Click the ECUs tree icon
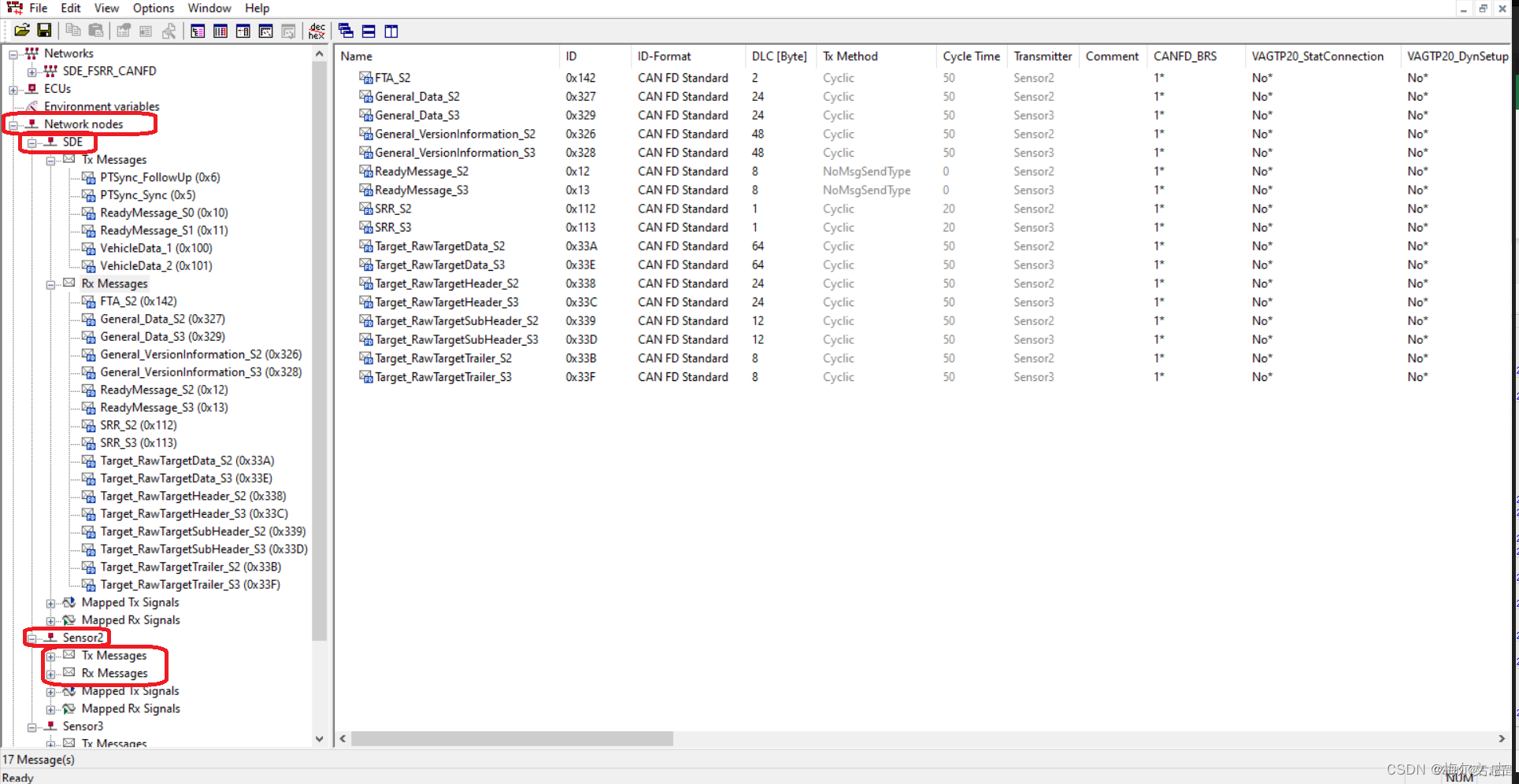This screenshot has width=1519, height=784. click(x=32, y=89)
